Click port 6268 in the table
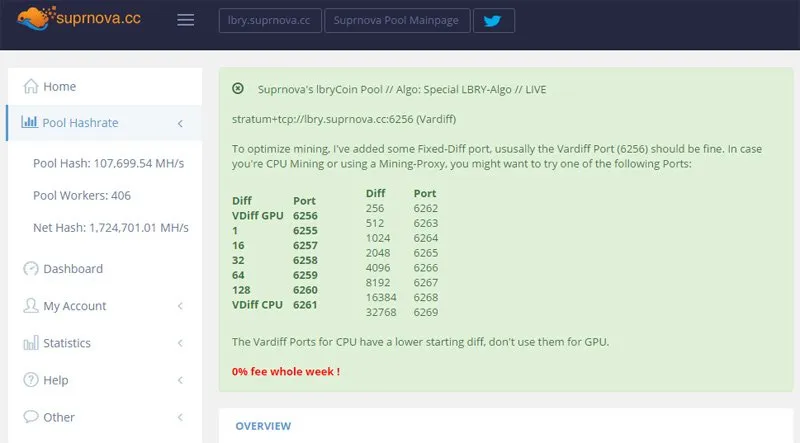800x443 pixels. point(426,297)
